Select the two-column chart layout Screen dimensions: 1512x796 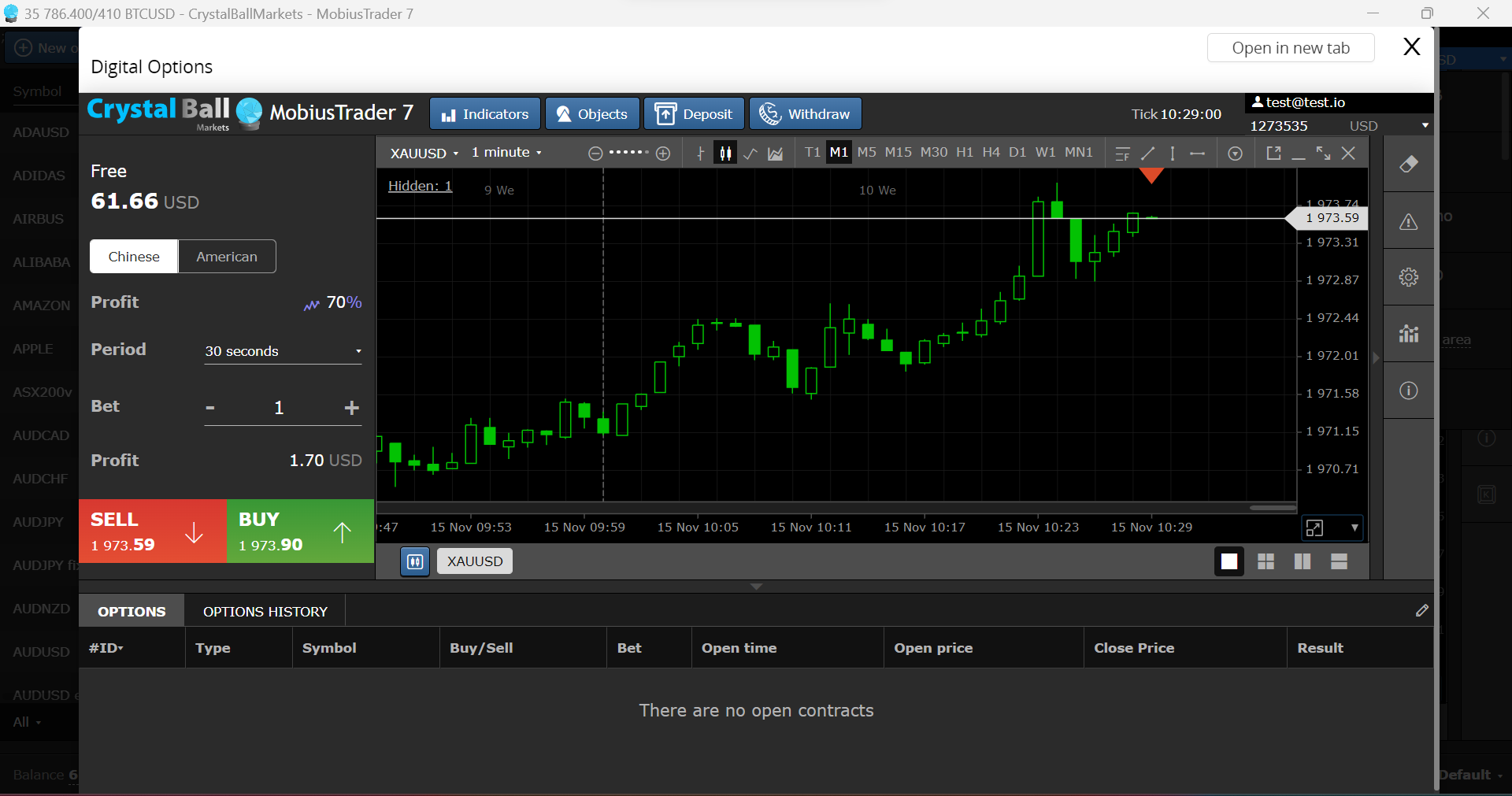coord(1303,561)
